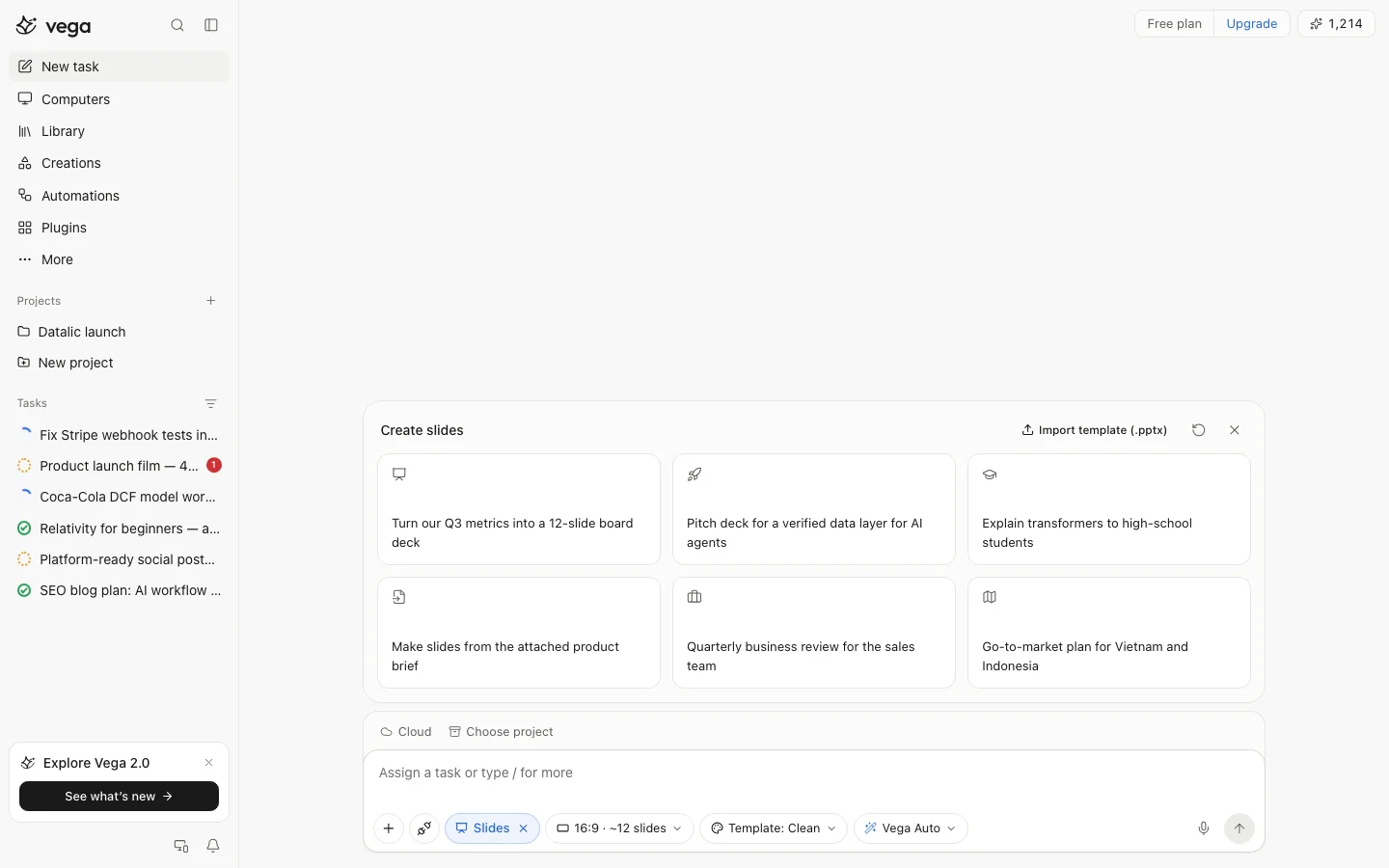The width and height of the screenshot is (1389, 868).
Task: Open the Relativity for beginners task
Action: (x=120, y=529)
